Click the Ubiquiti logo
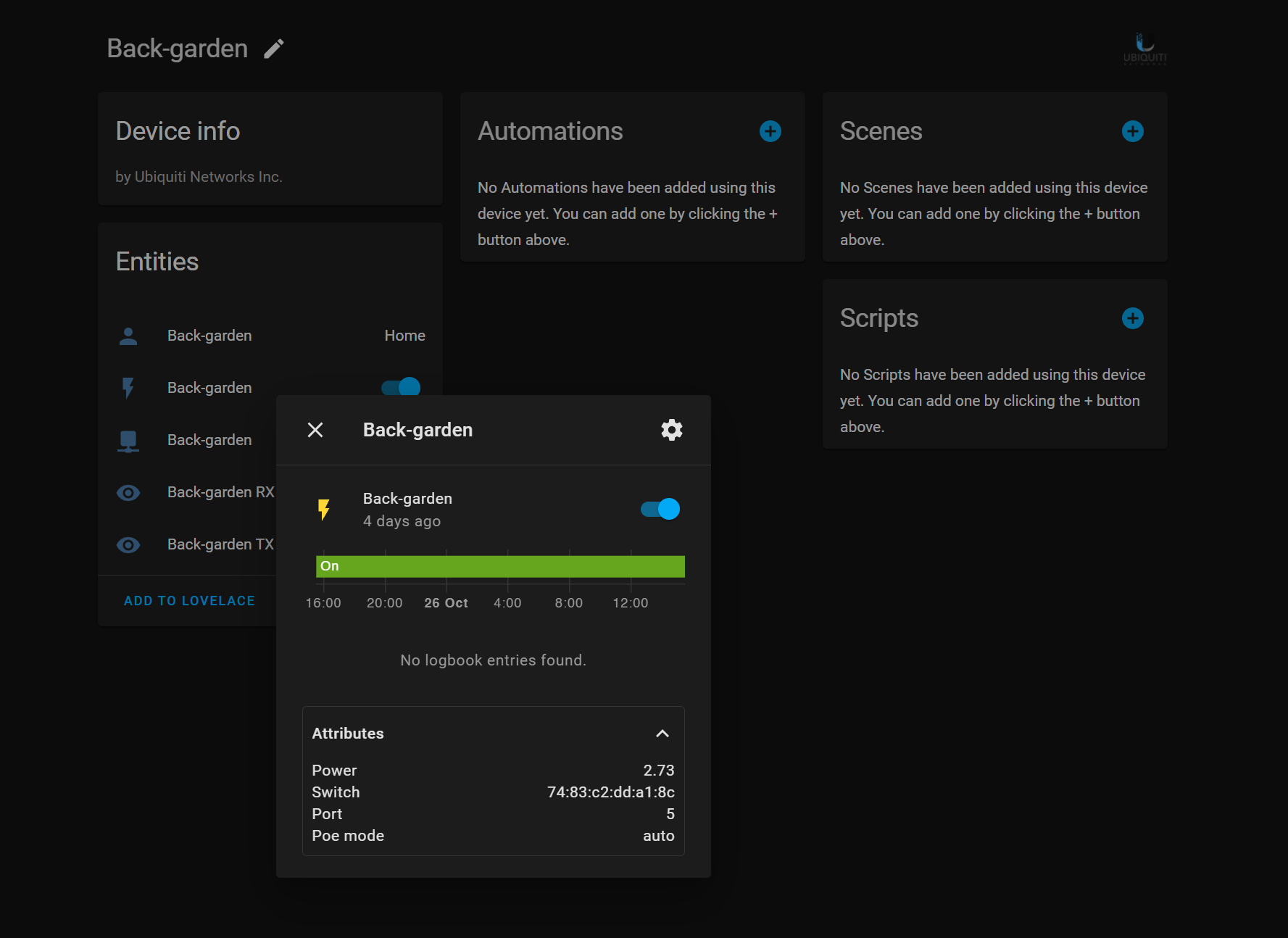The image size is (1288, 938). click(1144, 49)
